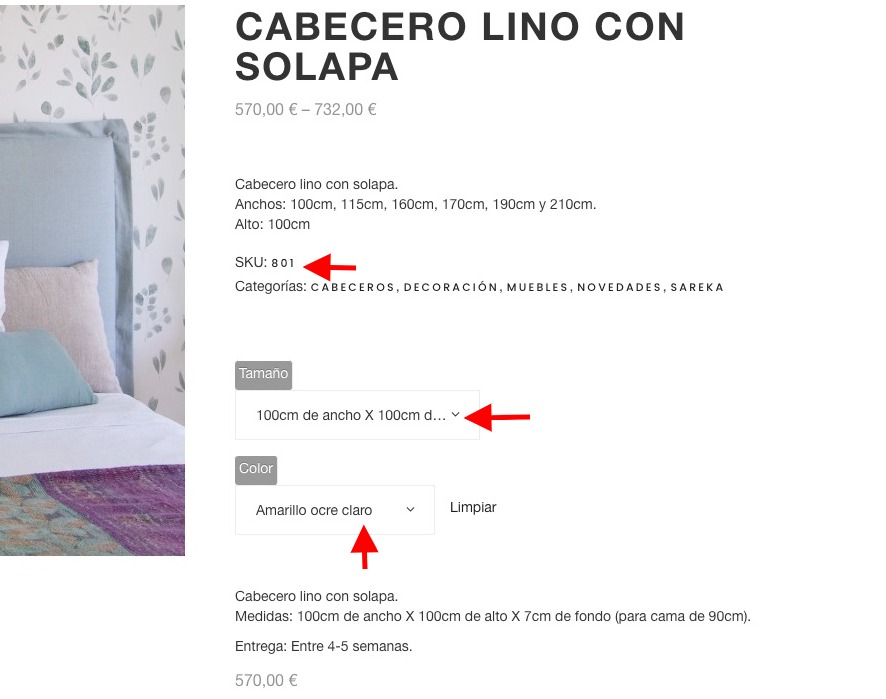Open the Tamaño size dropdown
Image resolution: width=886 pixels, height=699 pixels.
357,415
